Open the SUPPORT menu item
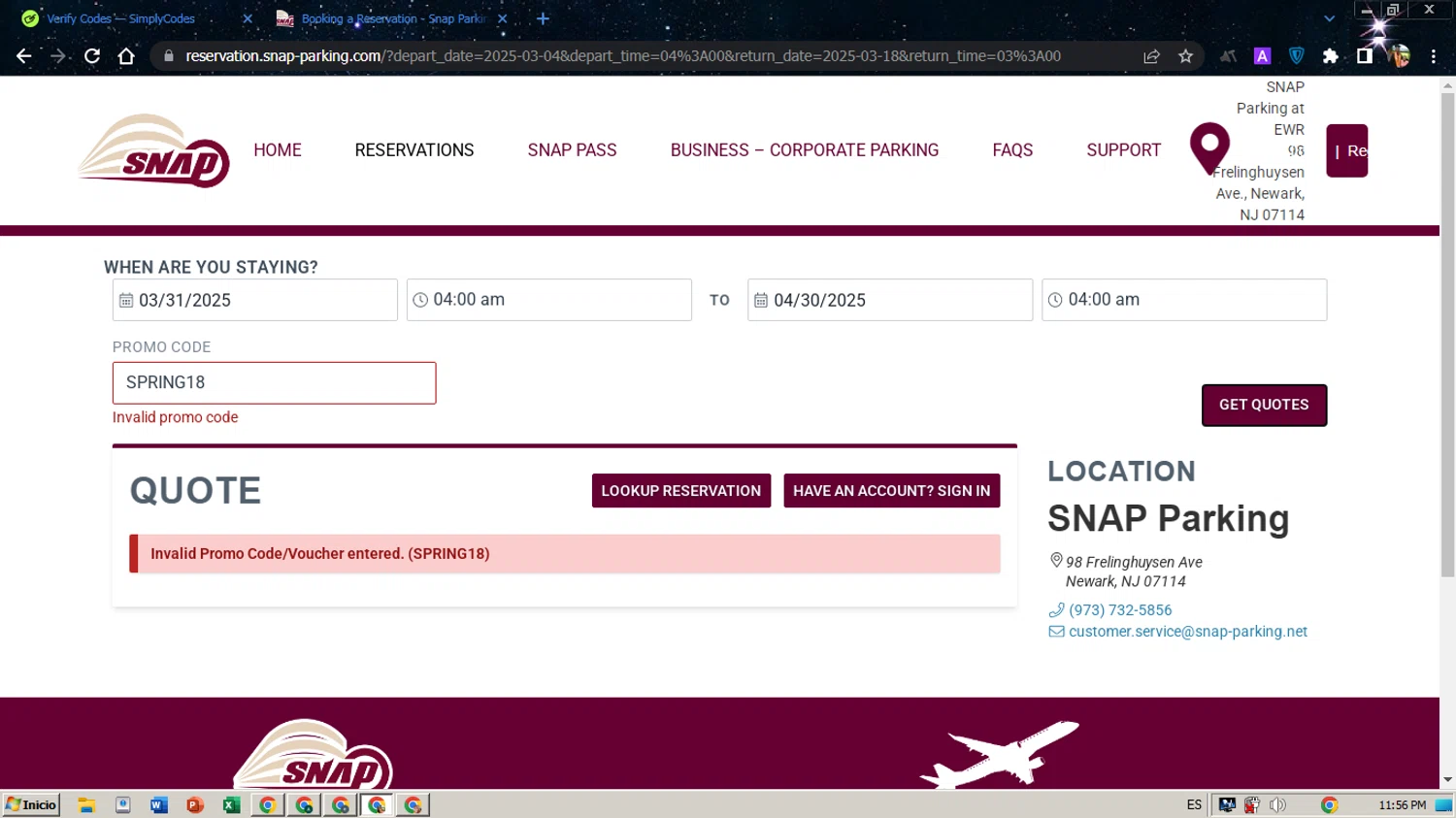Viewport: 1456px width, 818px height. 1123,150
